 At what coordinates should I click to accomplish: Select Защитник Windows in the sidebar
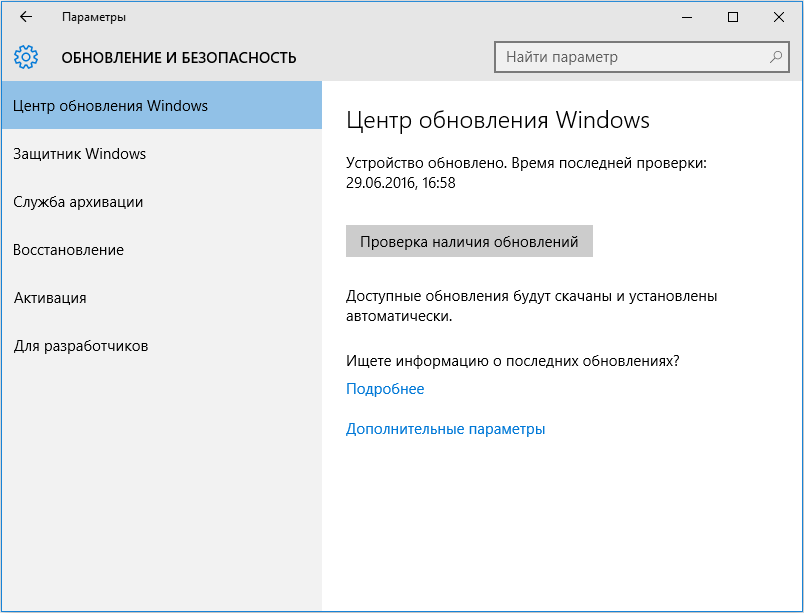click(x=80, y=154)
